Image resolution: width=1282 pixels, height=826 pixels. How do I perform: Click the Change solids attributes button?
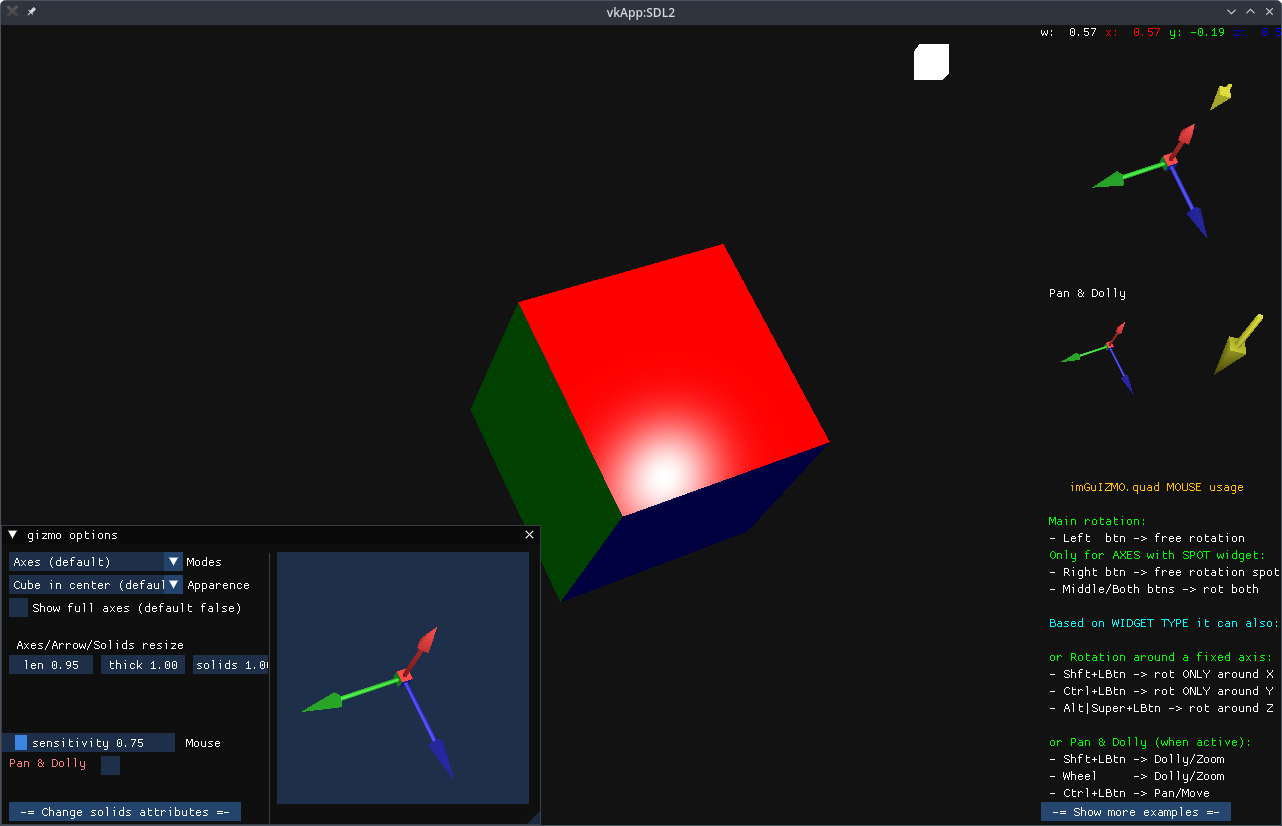click(x=125, y=812)
